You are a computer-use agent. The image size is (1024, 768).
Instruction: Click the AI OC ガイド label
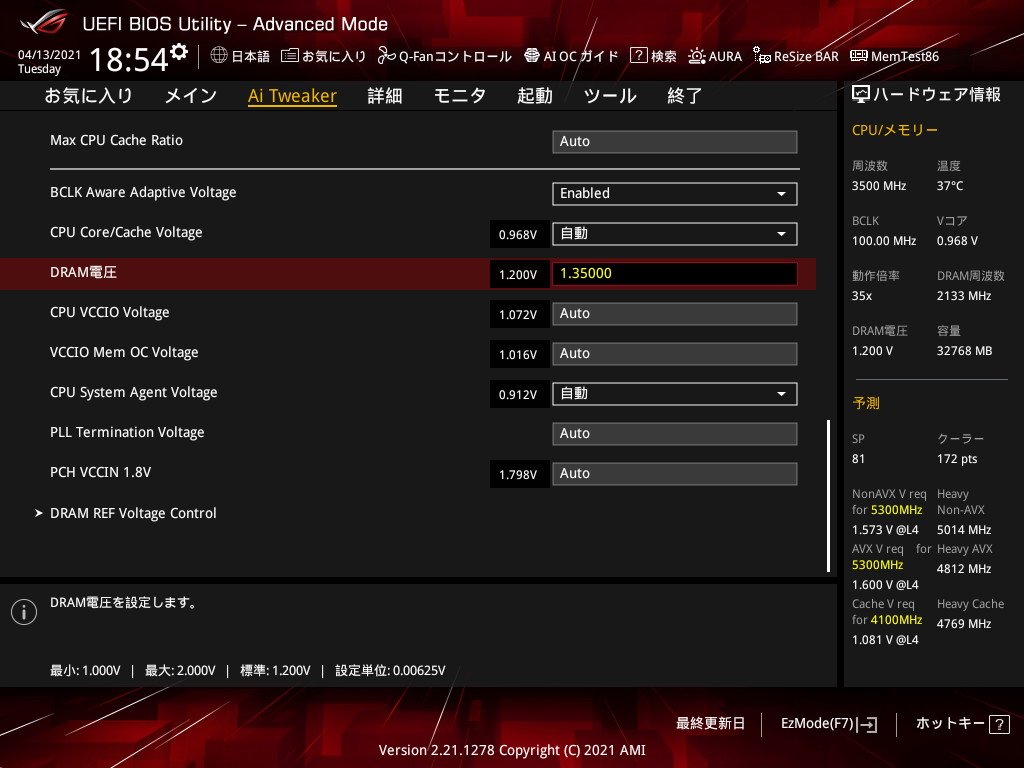(581, 56)
